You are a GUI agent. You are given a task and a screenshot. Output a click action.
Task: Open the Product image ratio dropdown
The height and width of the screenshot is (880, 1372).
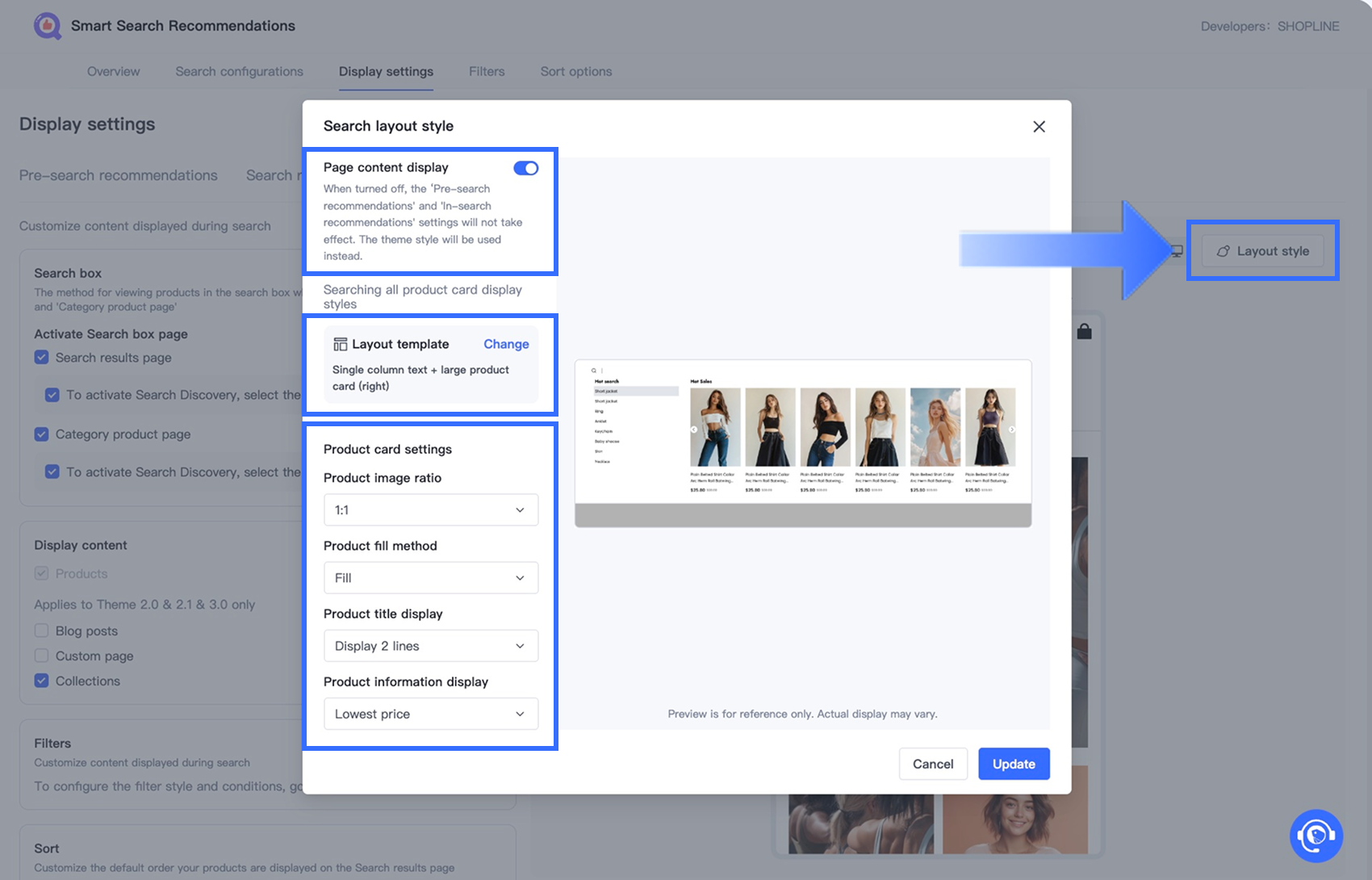(x=431, y=510)
